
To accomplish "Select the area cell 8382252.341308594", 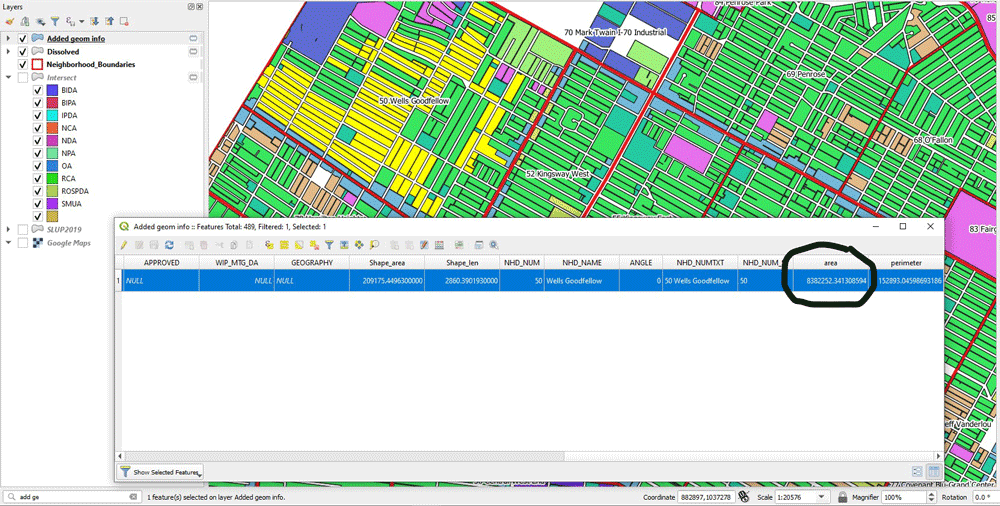I will (x=830, y=280).
